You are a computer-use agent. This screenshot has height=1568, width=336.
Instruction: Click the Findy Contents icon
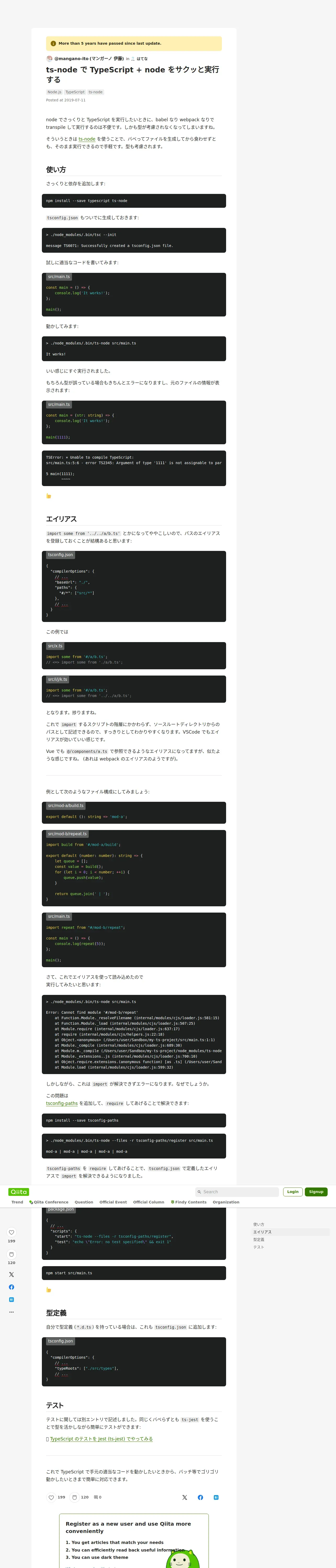coord(172,1202)
